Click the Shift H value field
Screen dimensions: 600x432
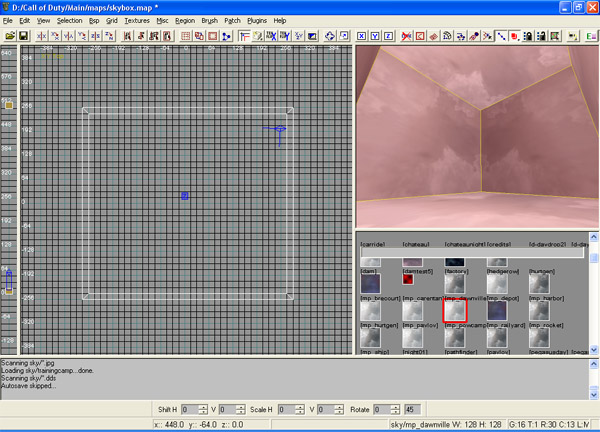click(190, 409)
